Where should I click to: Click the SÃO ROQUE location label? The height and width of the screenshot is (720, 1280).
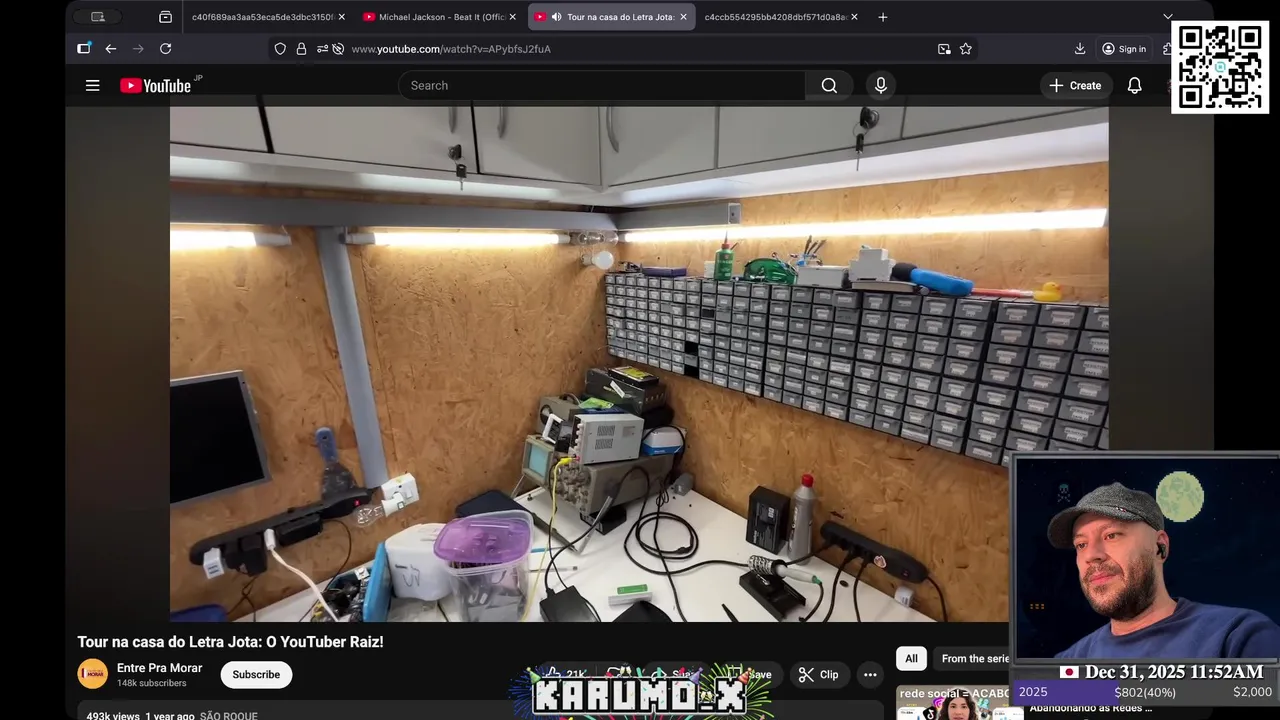228,716
